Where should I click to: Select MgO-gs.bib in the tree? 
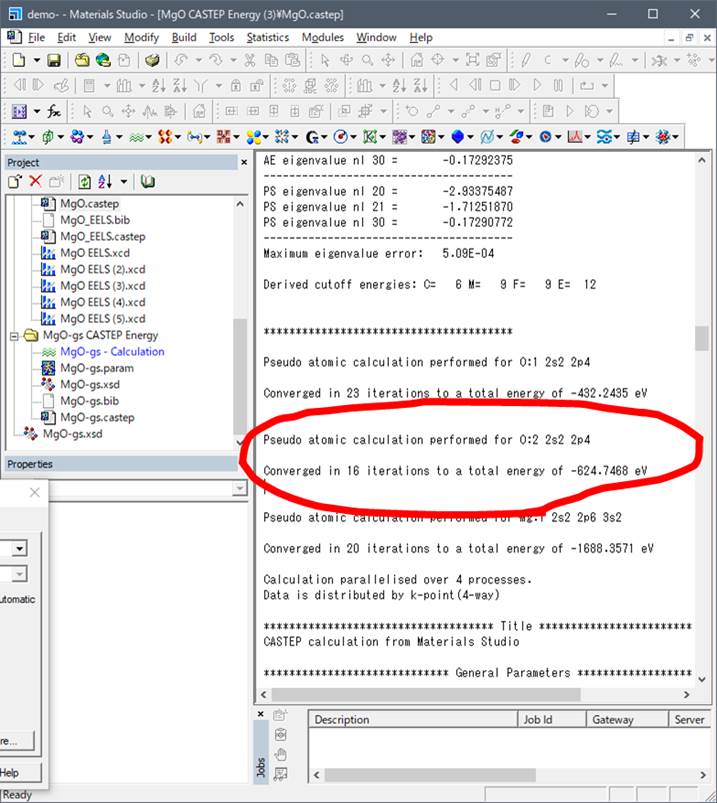[90, 401]
